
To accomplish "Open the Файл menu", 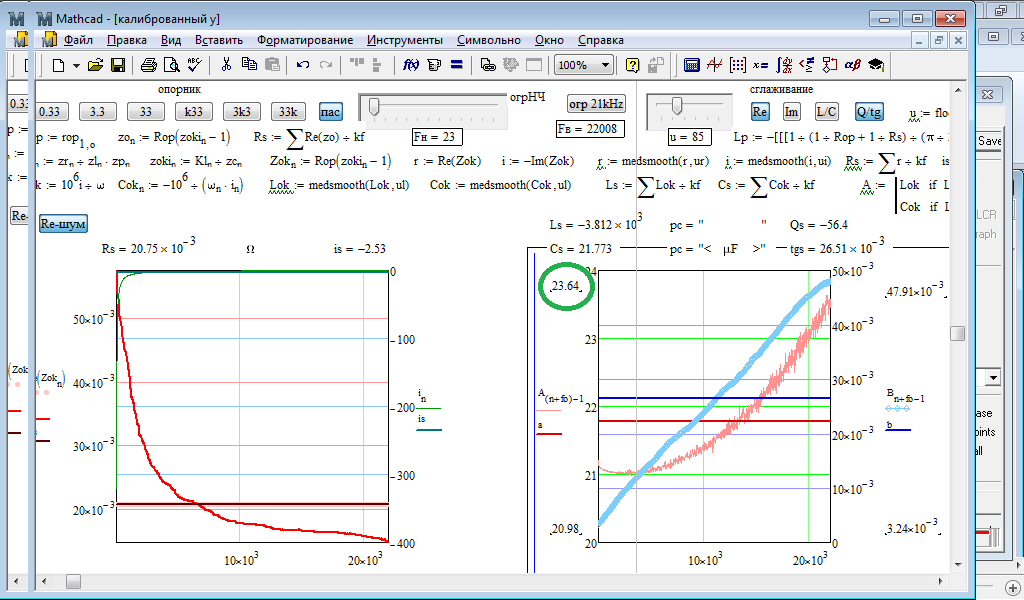I will [x=78, y=40].
